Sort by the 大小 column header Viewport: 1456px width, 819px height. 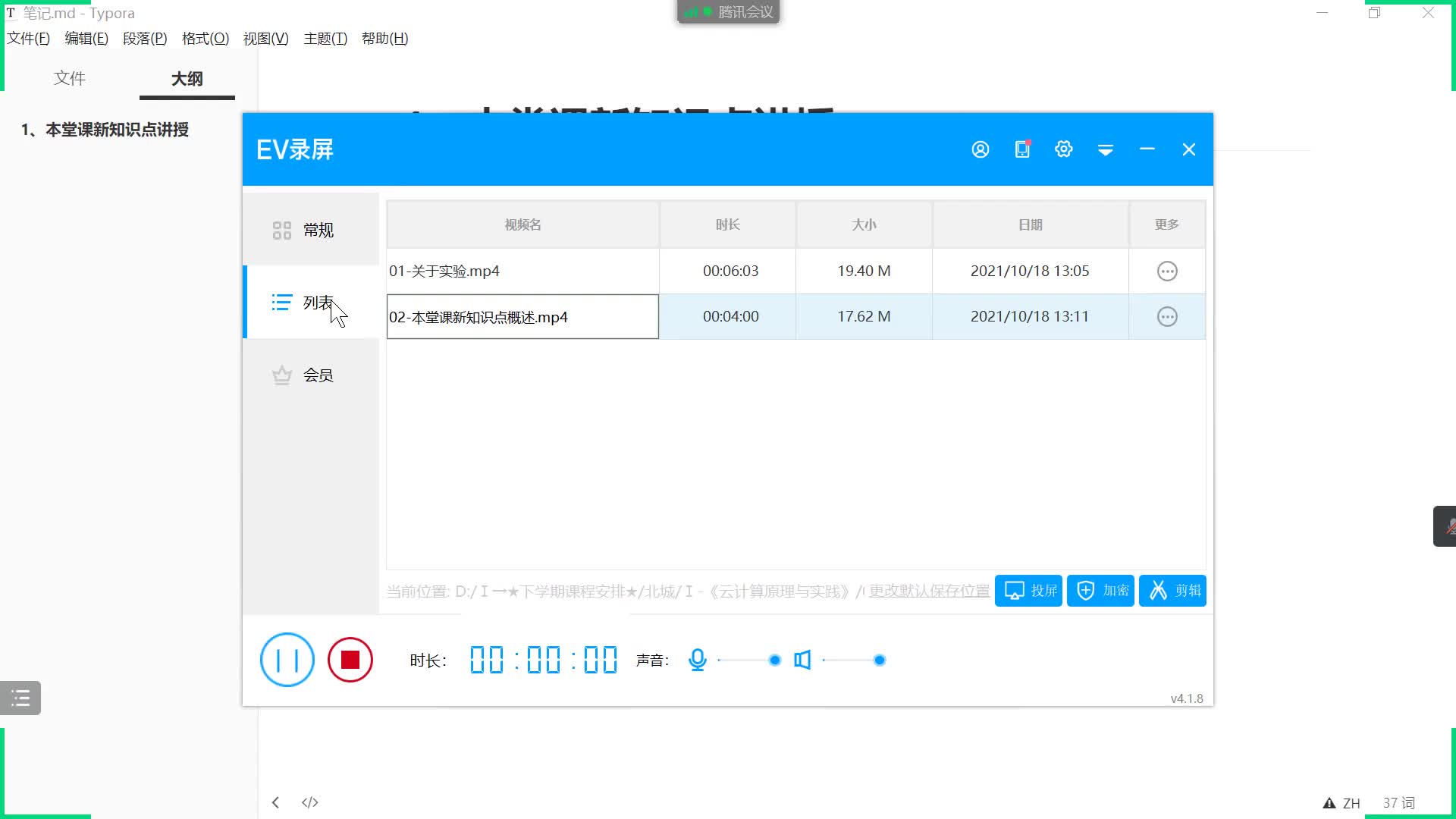(x=864, y=224)
